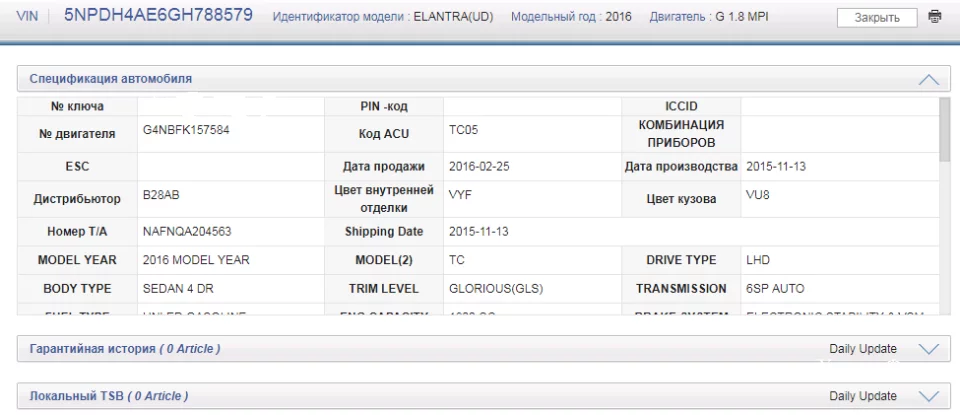This screenshot has height=415, width=960.
Task: Click the Код ACU label
Action: click(384, 134)
